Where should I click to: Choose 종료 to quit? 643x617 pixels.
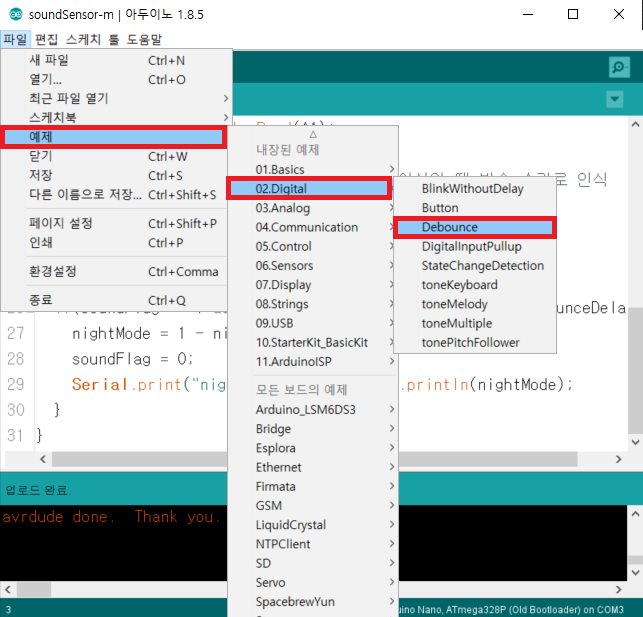[115, 300]
